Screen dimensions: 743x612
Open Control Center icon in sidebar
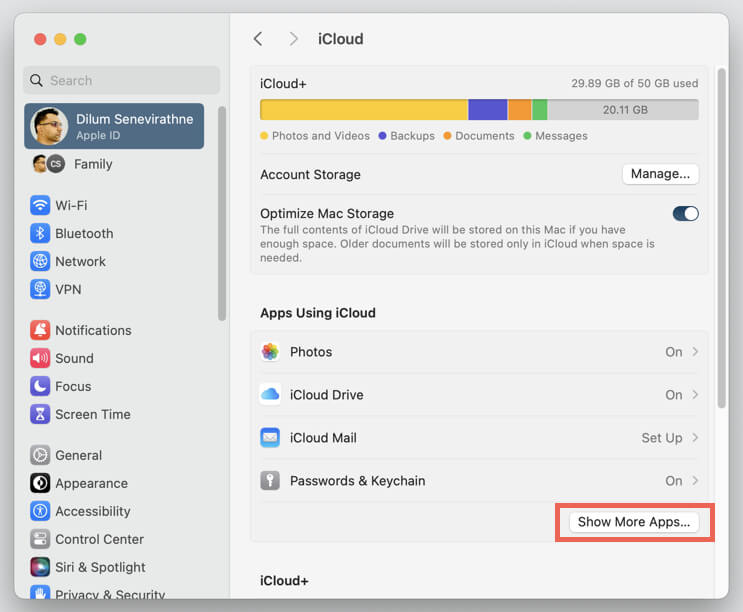click(40, 539)
